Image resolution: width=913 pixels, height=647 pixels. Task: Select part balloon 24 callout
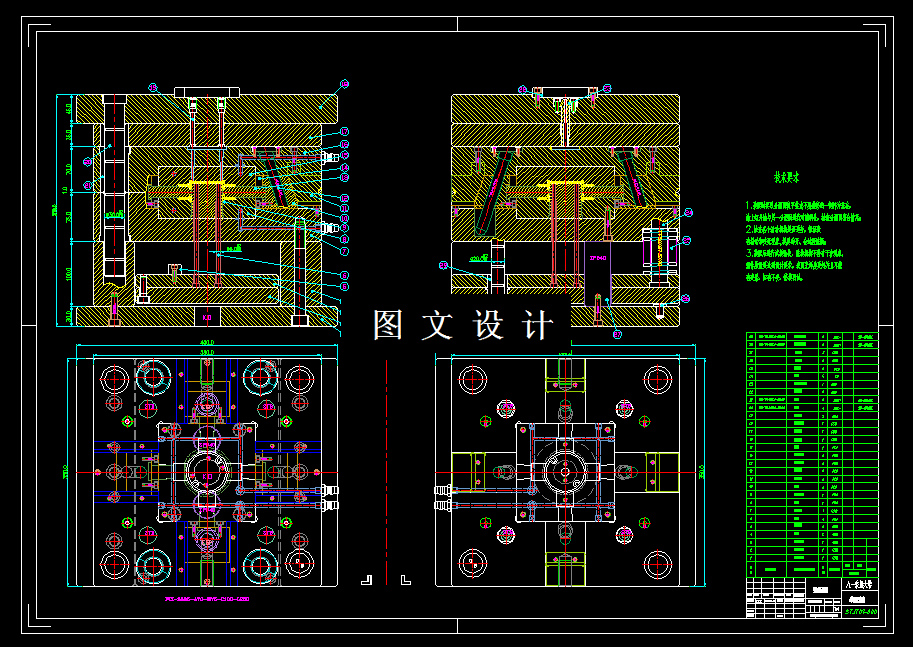tap(689, 213)
